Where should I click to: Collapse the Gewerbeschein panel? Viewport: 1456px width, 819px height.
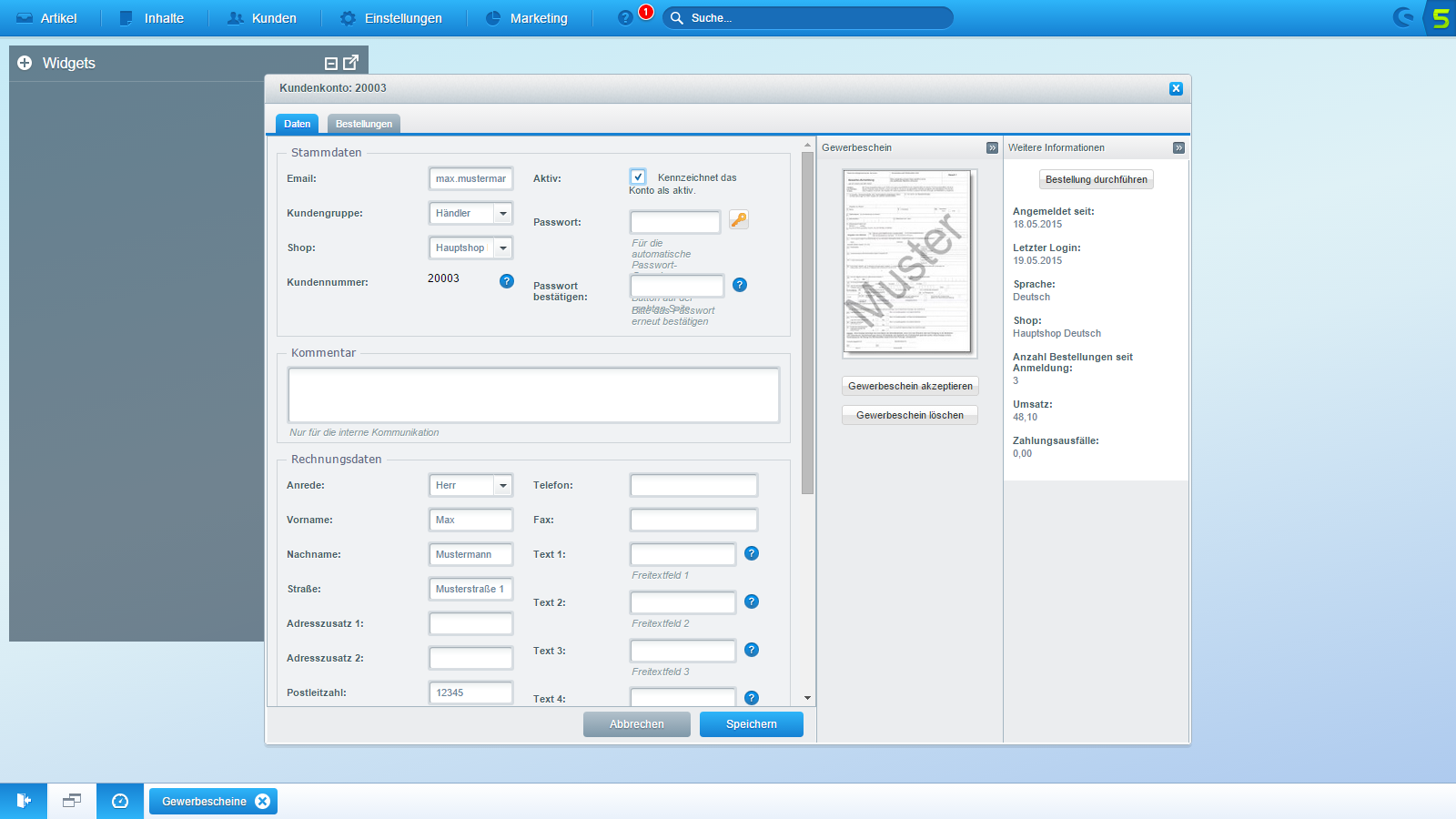point(992,147)
